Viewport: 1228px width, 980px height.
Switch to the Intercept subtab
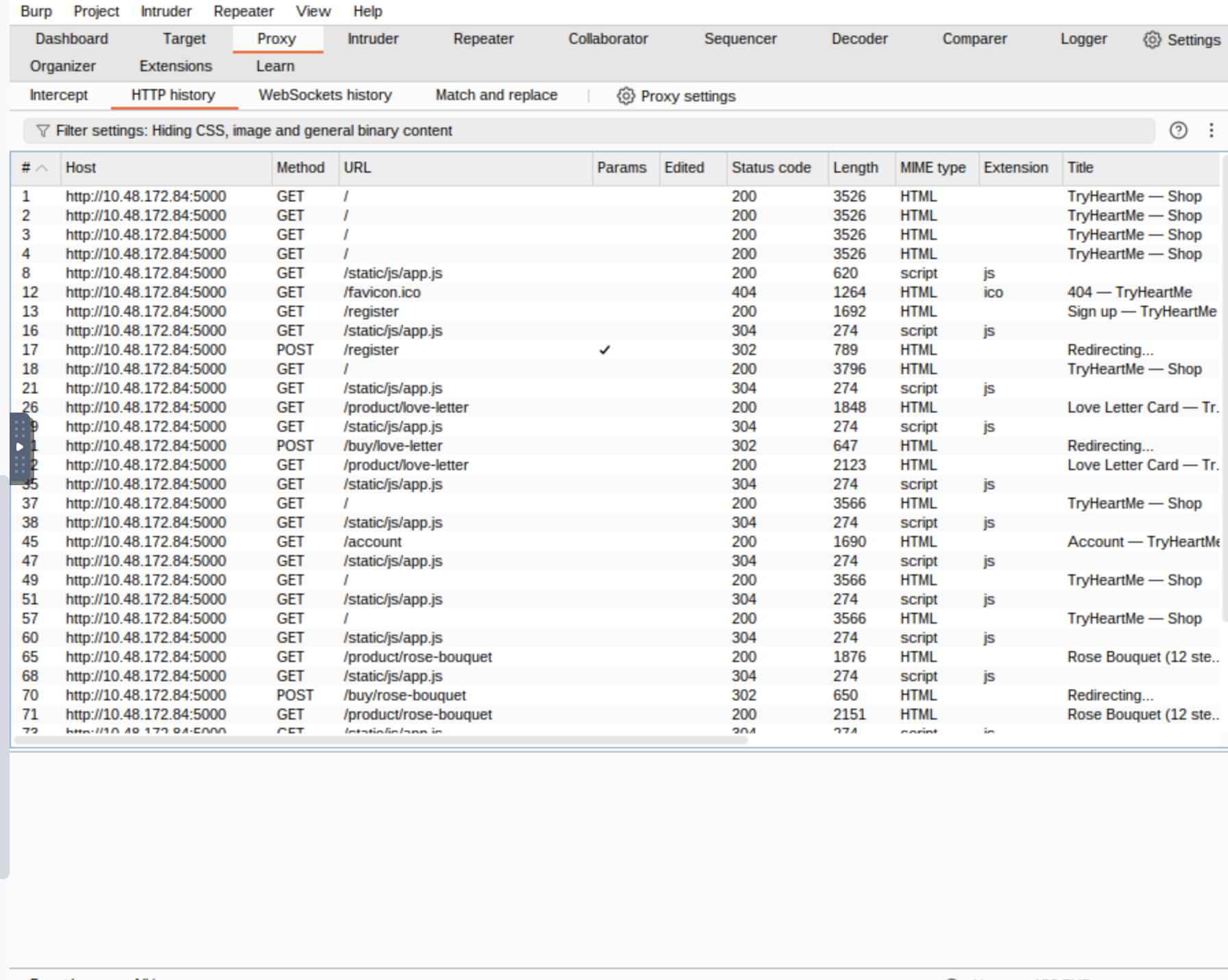[x=58, y=95]
